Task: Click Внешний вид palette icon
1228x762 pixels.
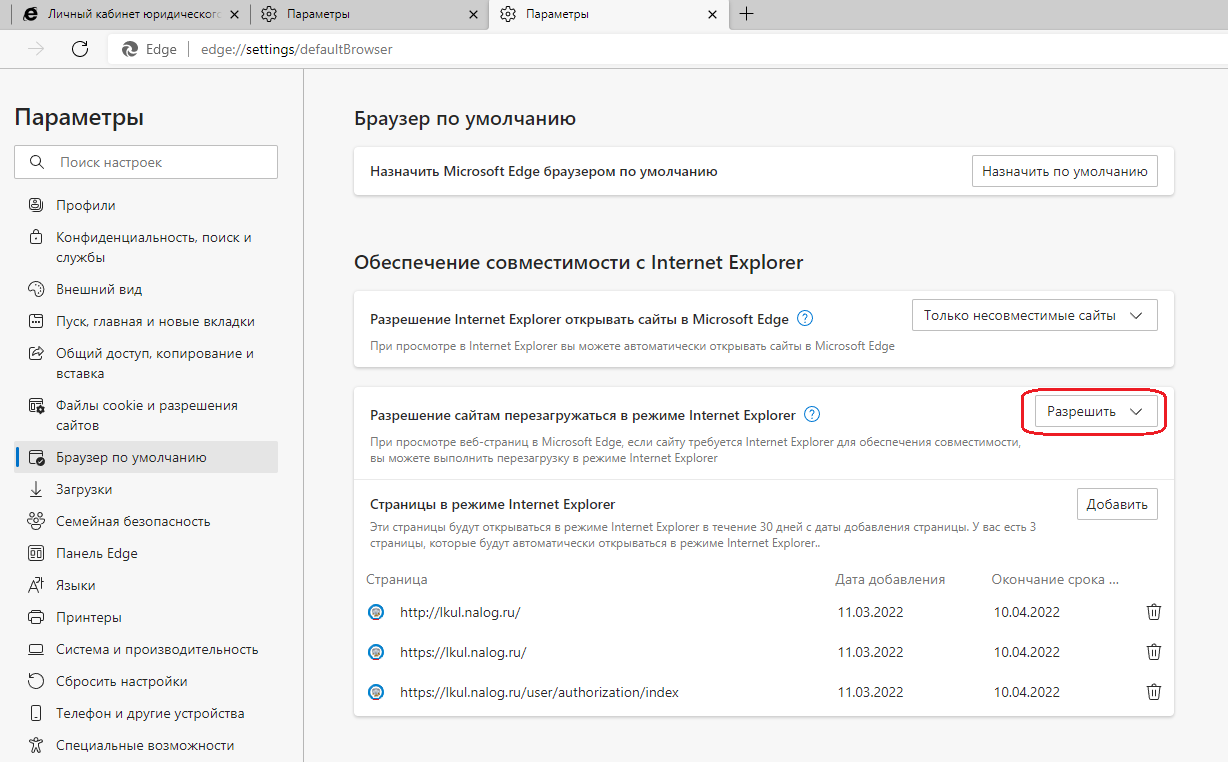Action: click(x=36, y=289)
